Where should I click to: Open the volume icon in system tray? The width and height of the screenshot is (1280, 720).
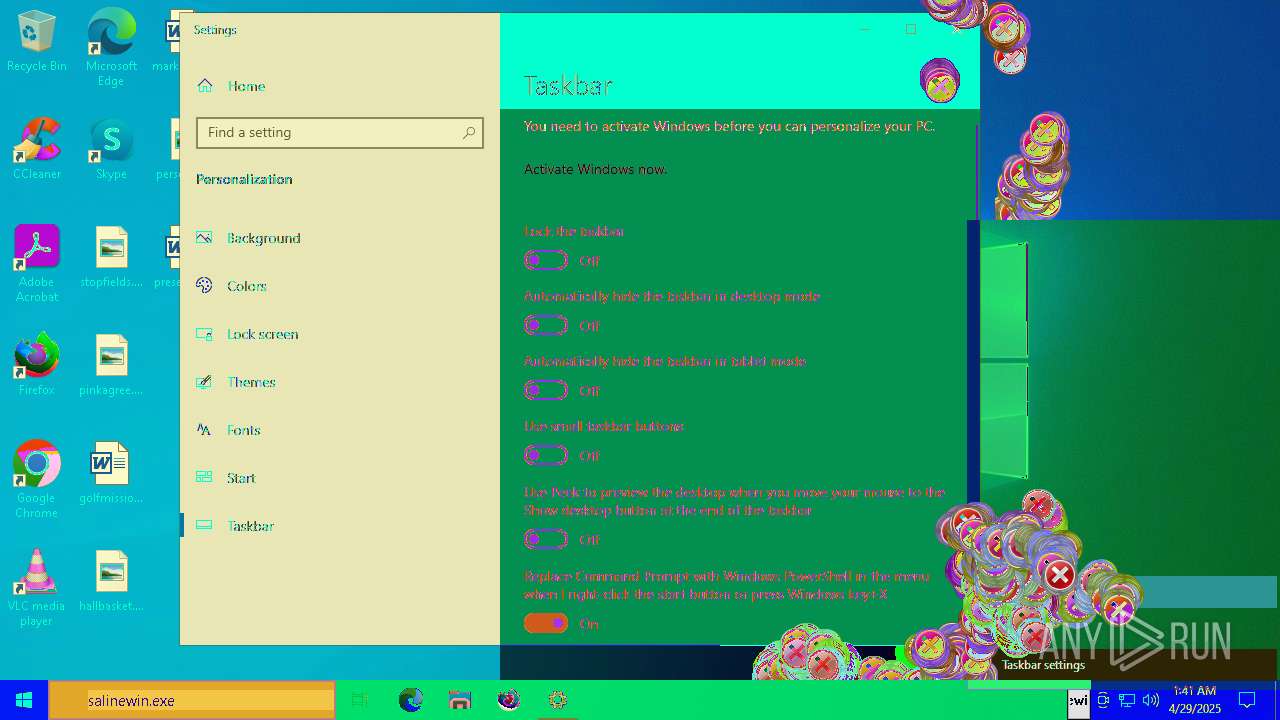[x=1151, y=700]
